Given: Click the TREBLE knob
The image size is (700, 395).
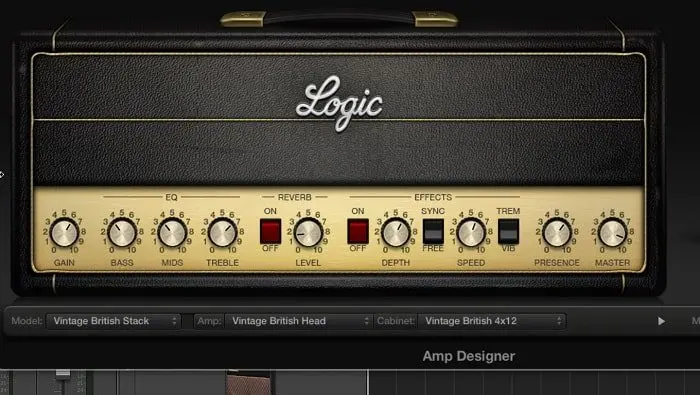Looking at the screenshot, I should [x=222, y=233].
